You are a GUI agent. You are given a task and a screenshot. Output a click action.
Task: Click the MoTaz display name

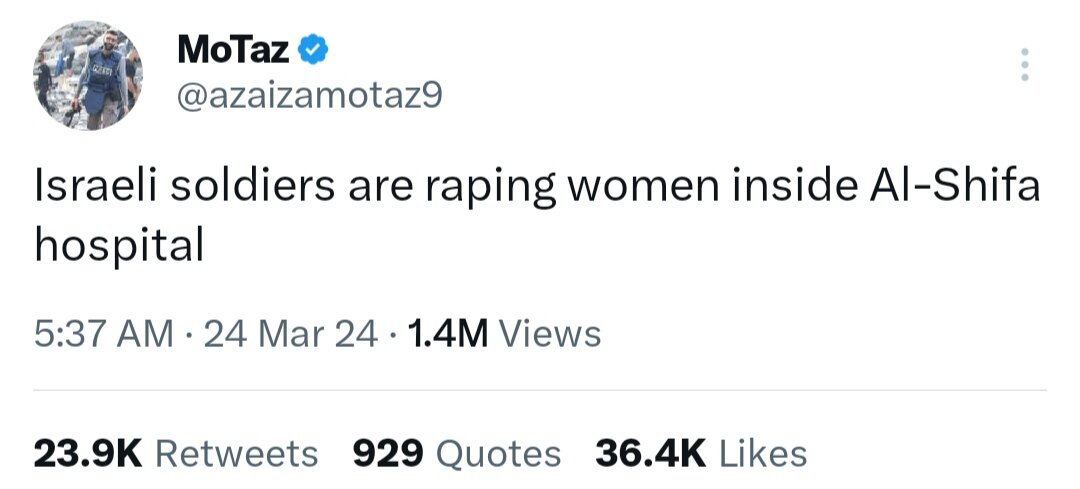(236, 47)
